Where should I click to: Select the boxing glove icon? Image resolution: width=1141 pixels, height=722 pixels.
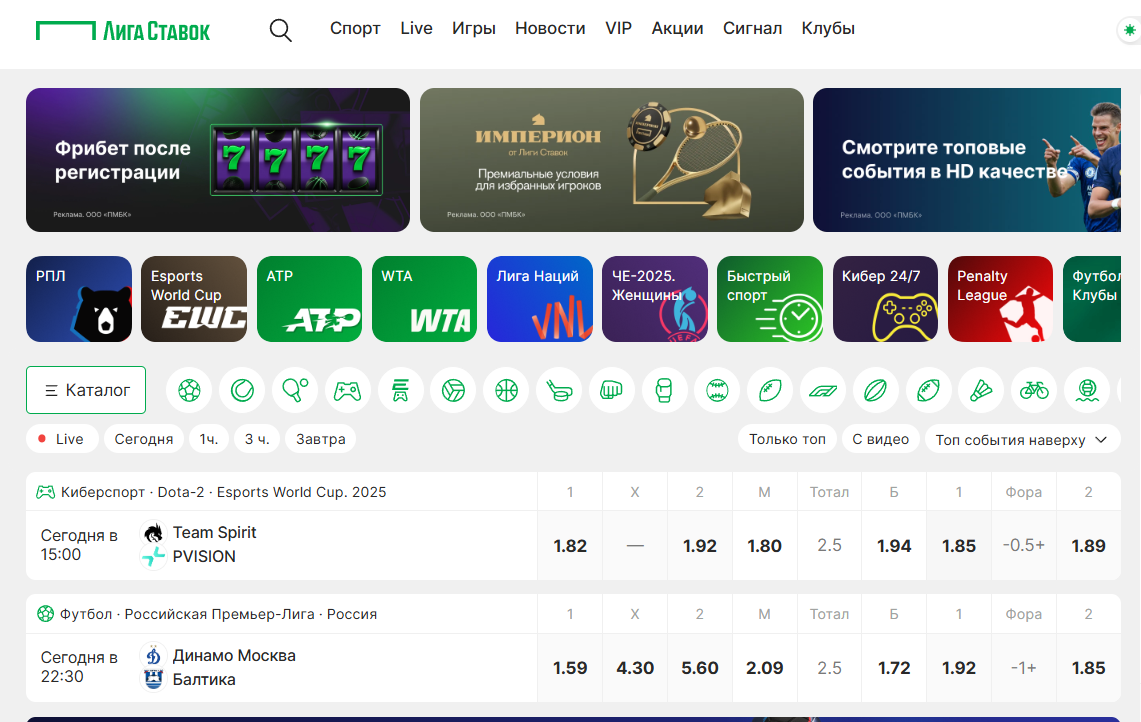(x=664, y=391)
